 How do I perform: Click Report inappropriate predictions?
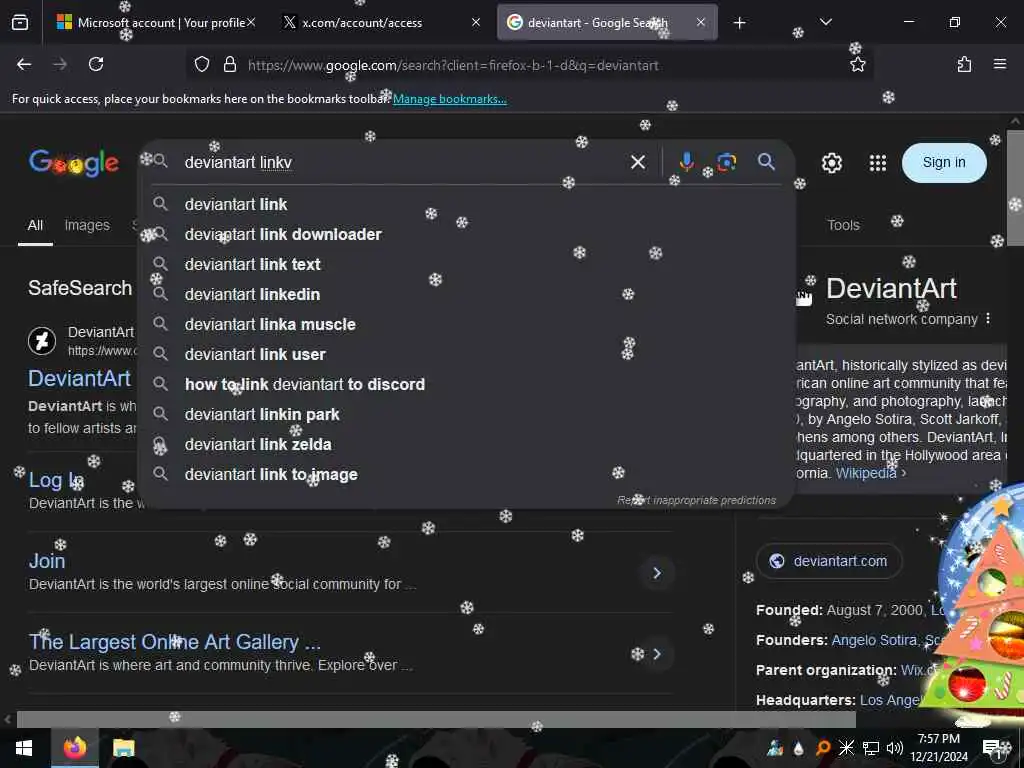click(696, 500)
